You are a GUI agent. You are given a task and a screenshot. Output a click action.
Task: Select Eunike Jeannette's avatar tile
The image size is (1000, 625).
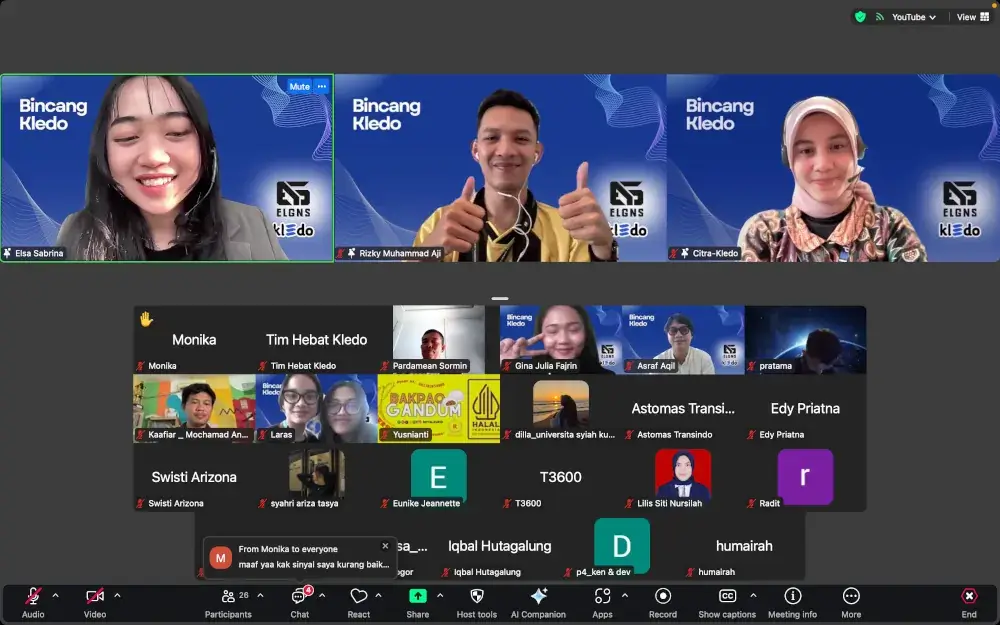click(439, 478)
